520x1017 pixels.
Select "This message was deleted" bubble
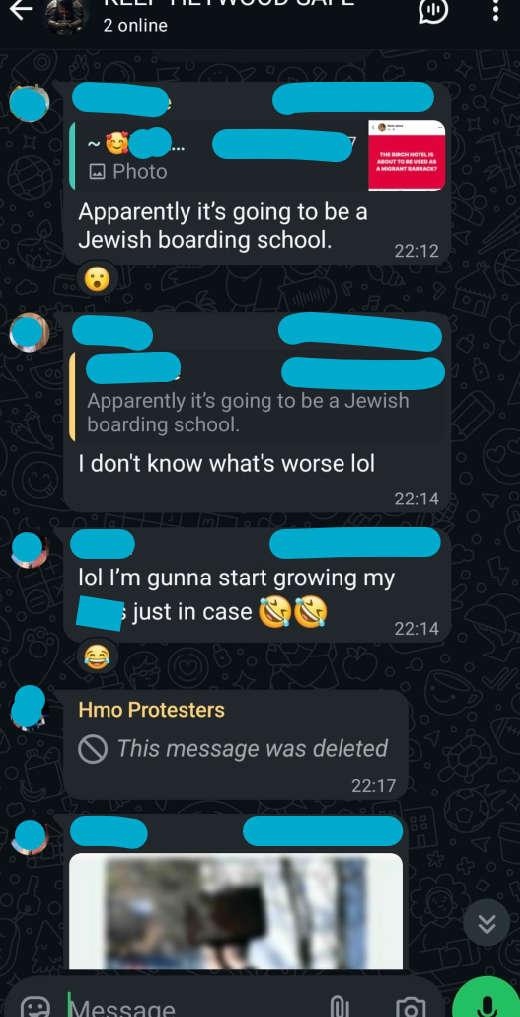click(x=237, y=744)
